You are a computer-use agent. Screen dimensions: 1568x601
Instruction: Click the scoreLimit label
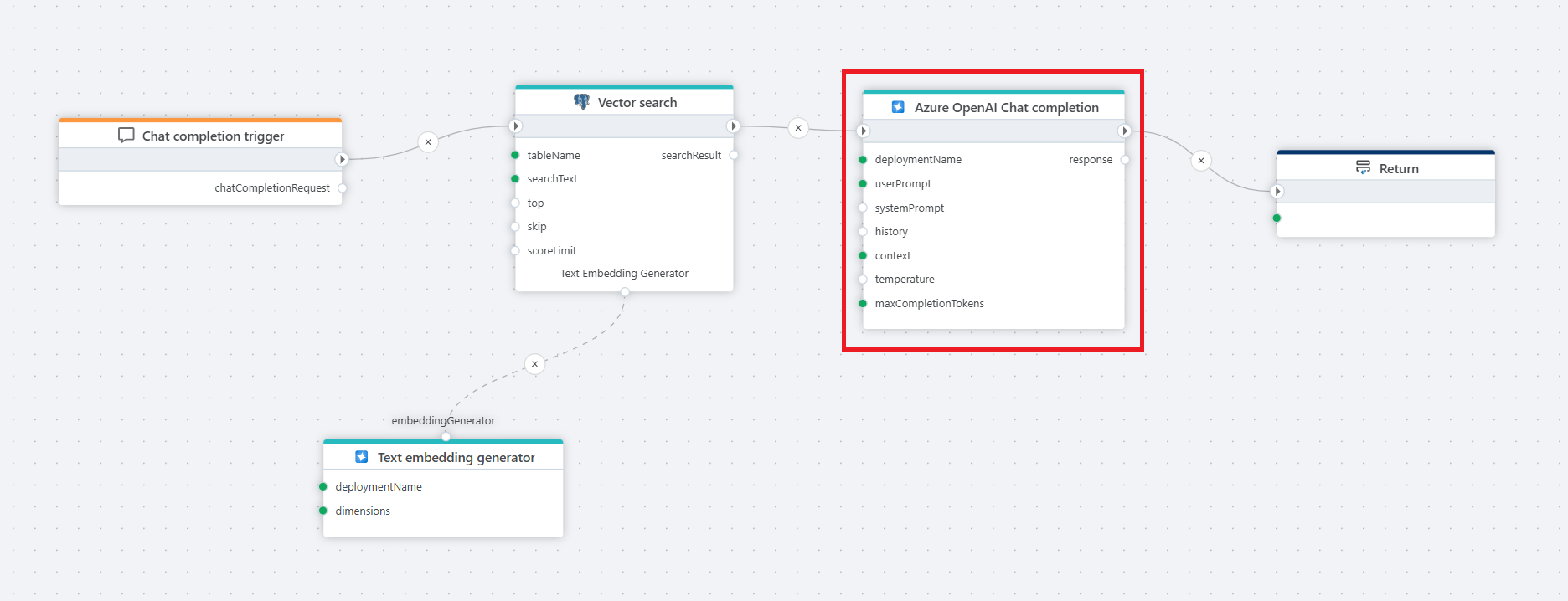(552, 250)
